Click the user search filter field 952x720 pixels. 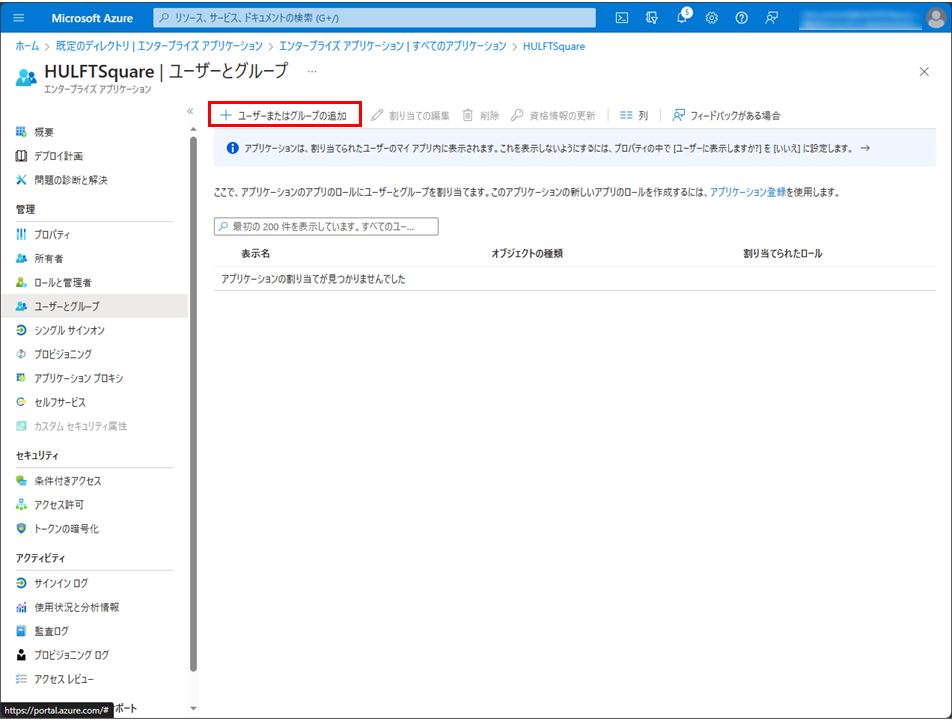point(327,227)
